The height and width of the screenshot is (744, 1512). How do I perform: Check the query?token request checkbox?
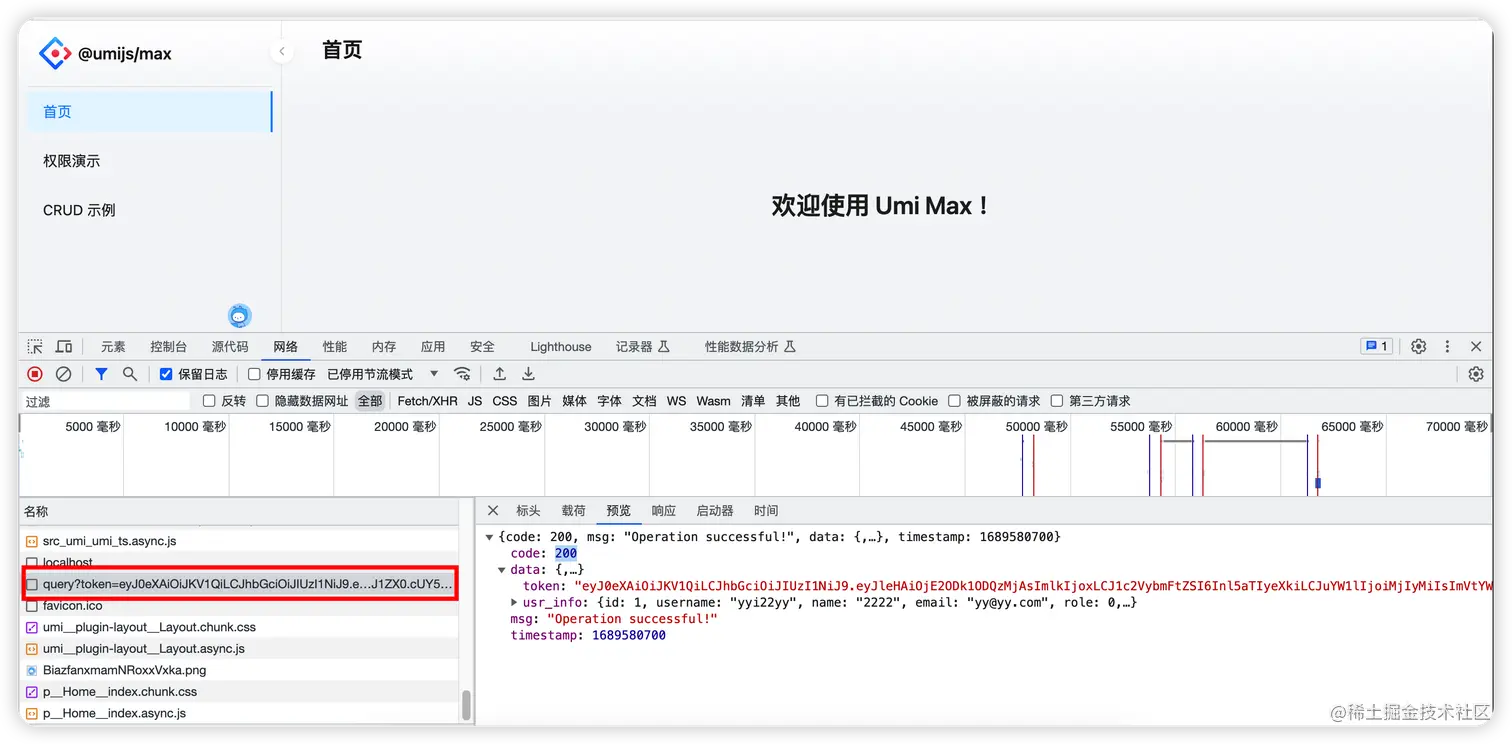tap(32, 584)
